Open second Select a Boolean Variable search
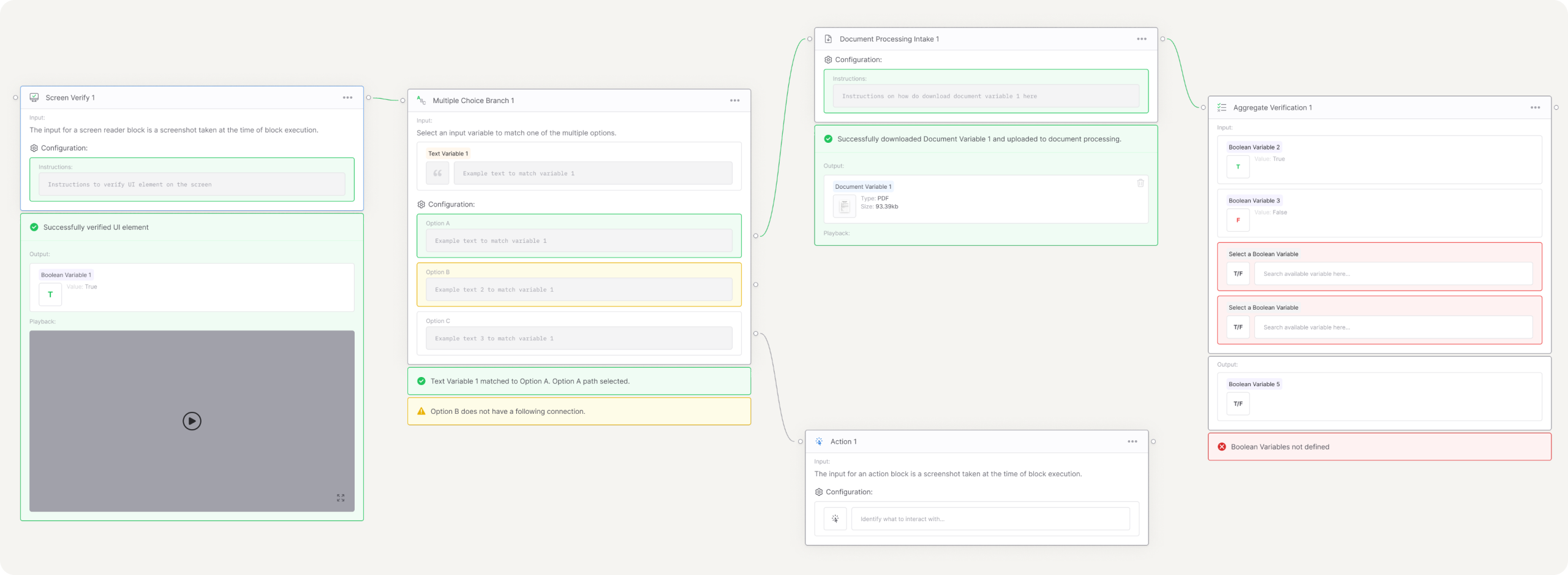1568x575 pixels. click(1393, 327)
